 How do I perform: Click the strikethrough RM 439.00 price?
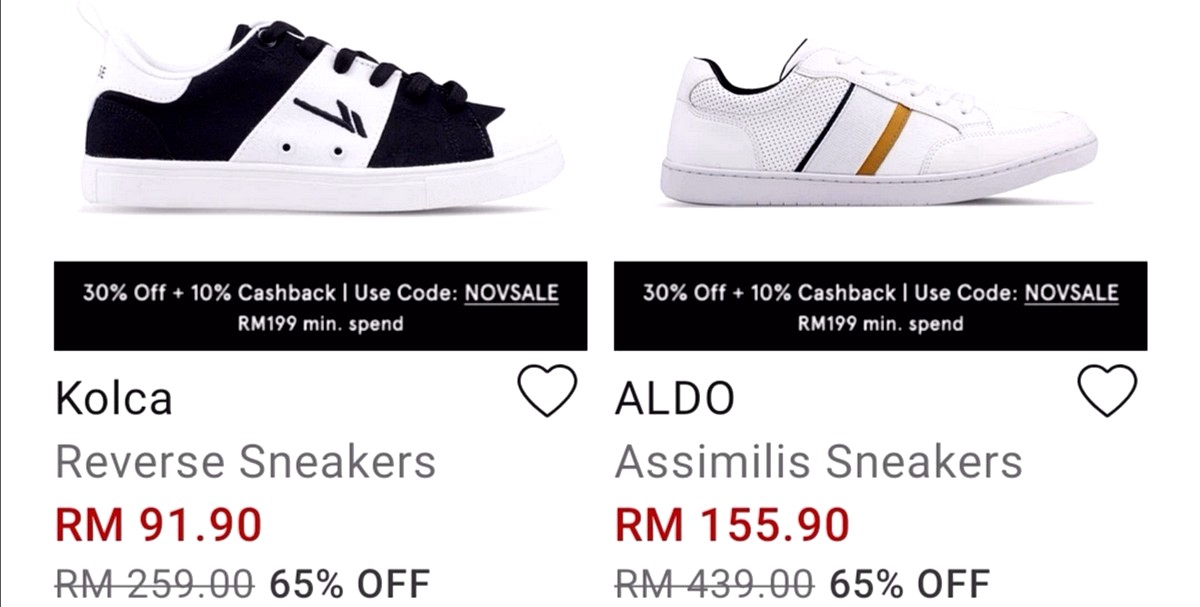pyautogui.click(x=715, y=584)
